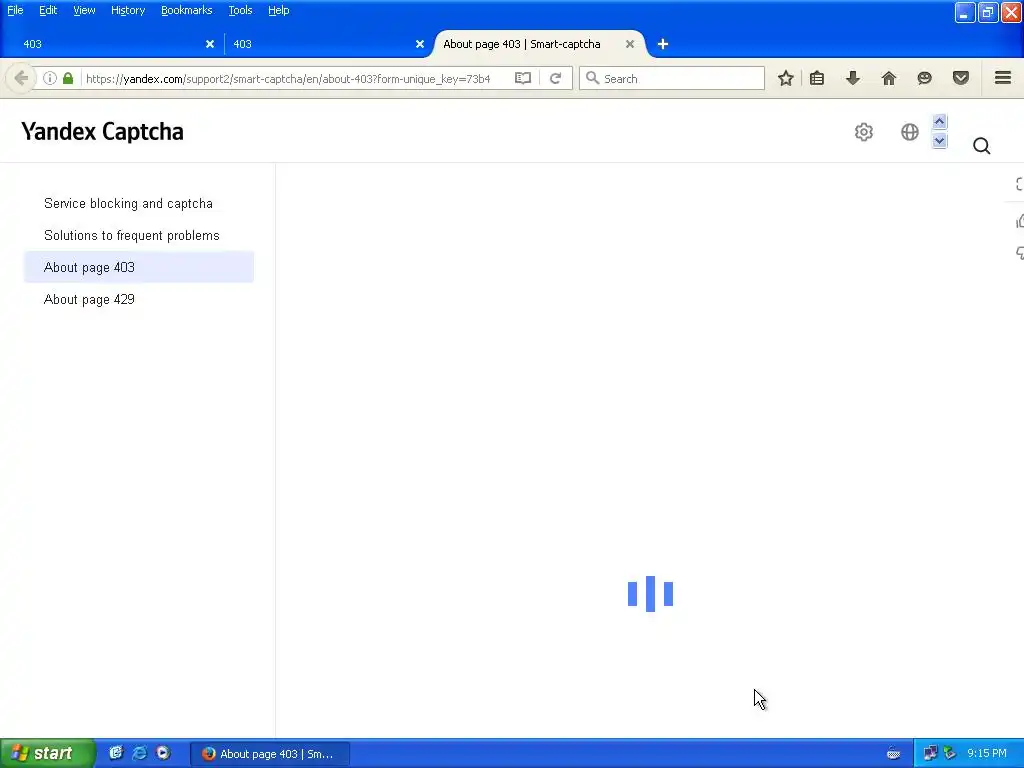Click the Yandex Captcha heading

pyautogui.click(x=102, y=131)
